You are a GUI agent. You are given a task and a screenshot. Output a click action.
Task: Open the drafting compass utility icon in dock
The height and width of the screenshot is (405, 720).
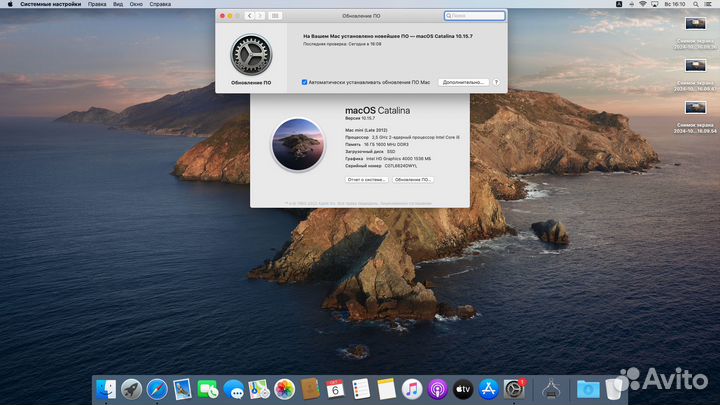tap(551, 390)
